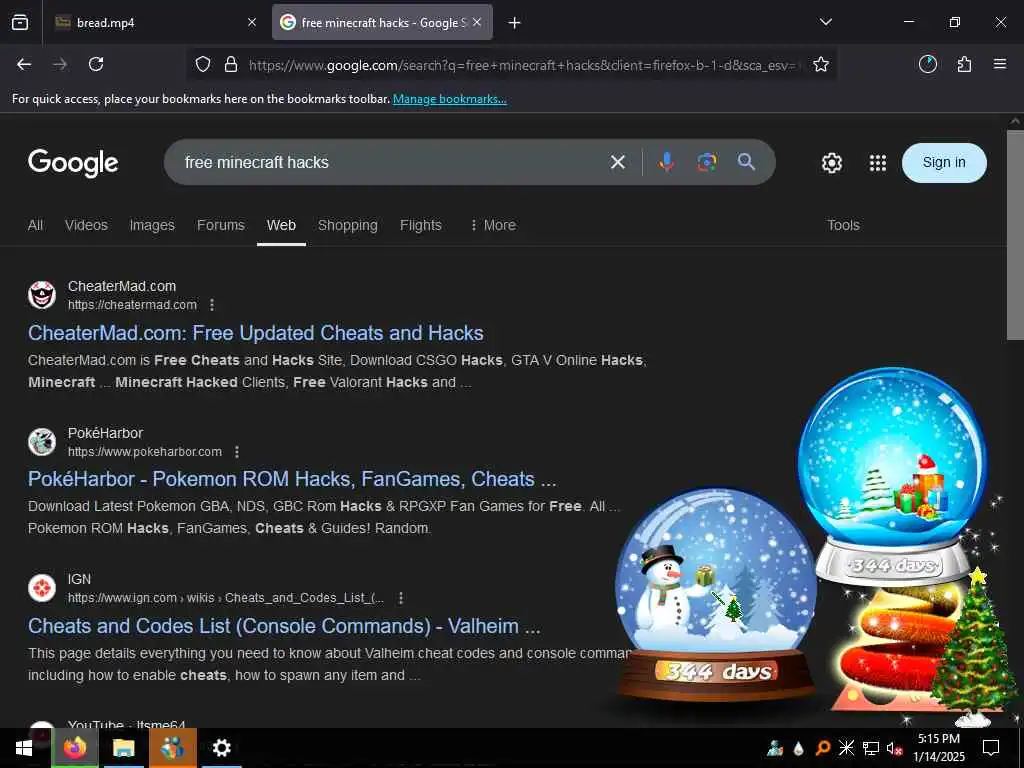Open the circular toolbar icon beside extensions
Image resolution: width=1024 pixels, height=768 pixels.
point(927,64)
